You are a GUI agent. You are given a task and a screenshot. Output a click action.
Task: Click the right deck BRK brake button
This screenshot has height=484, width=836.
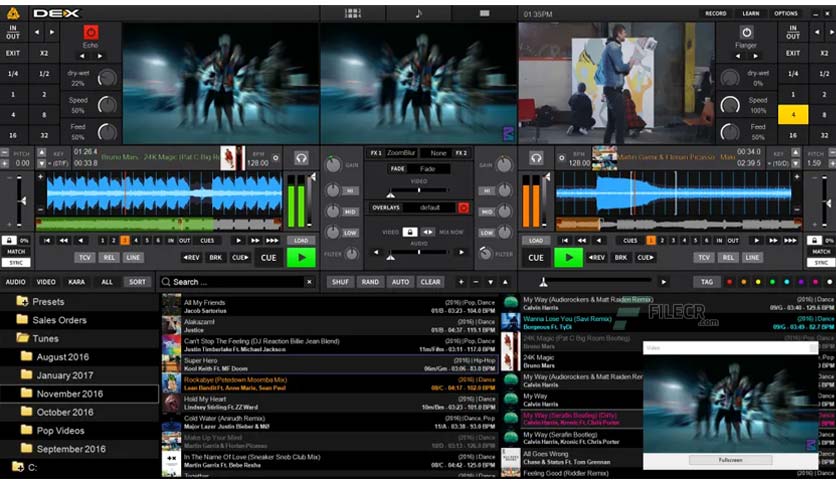621,257
